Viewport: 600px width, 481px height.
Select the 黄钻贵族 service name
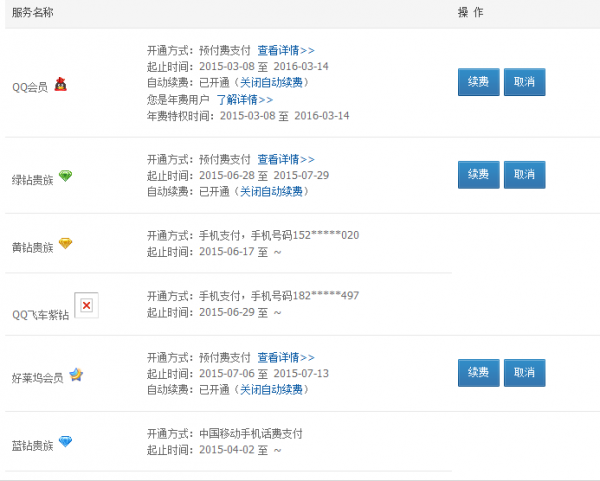(33, 248)
